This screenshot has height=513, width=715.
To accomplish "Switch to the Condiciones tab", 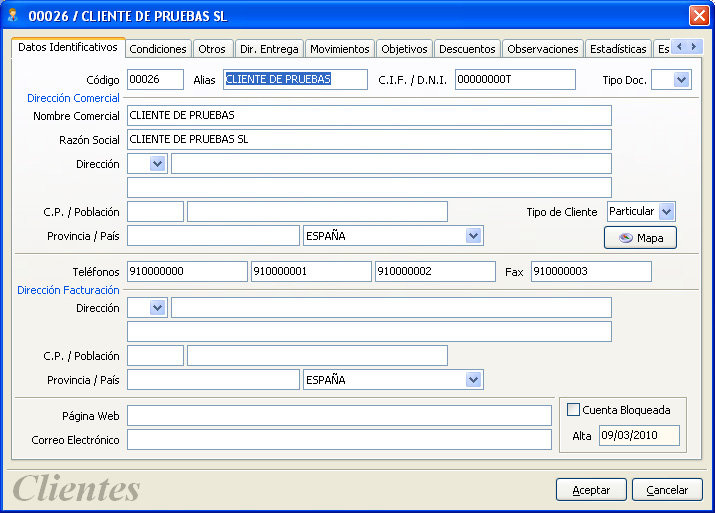I will tap(158, 49).
